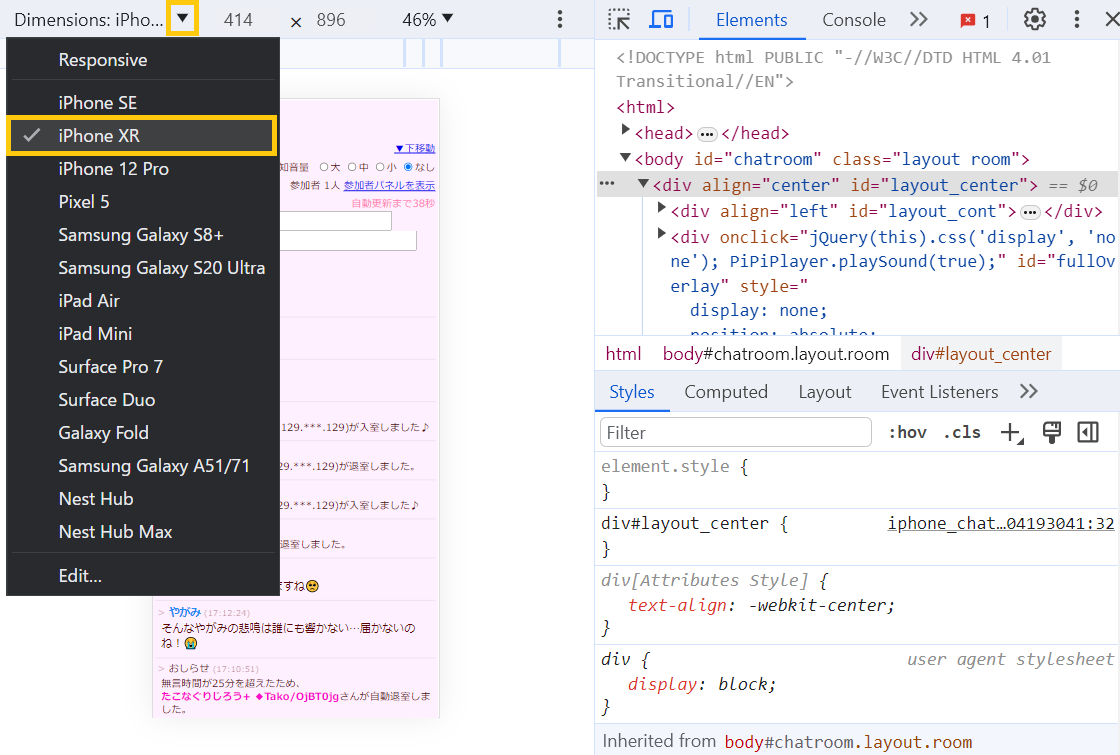Click the 参加者パネルを表示 link
Image resolution: width=1120 pixels, height=755 pixels.
point(389,186)
